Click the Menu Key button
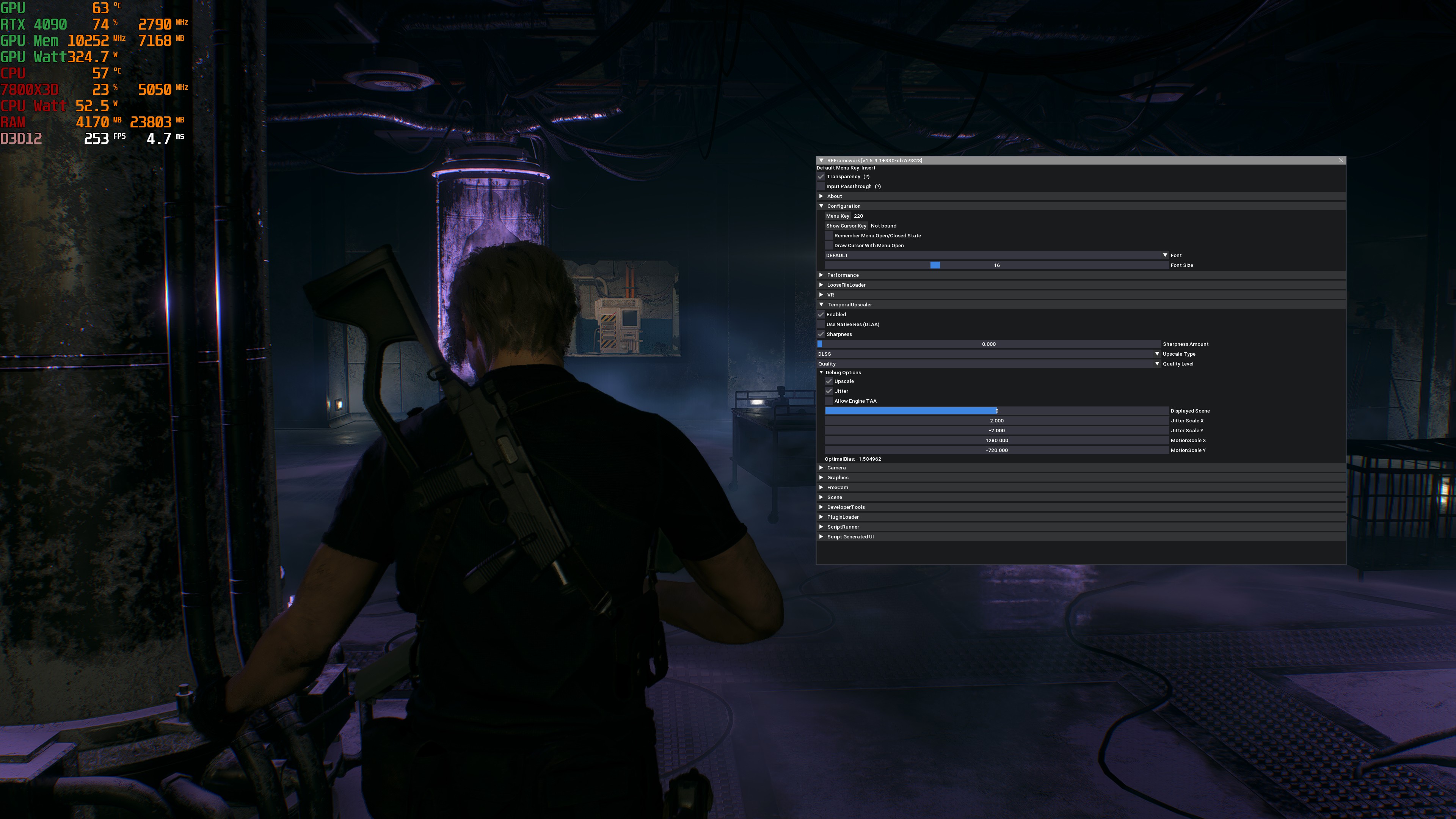The width and height of the screenshot is (1456, 819). pos(838,216)
